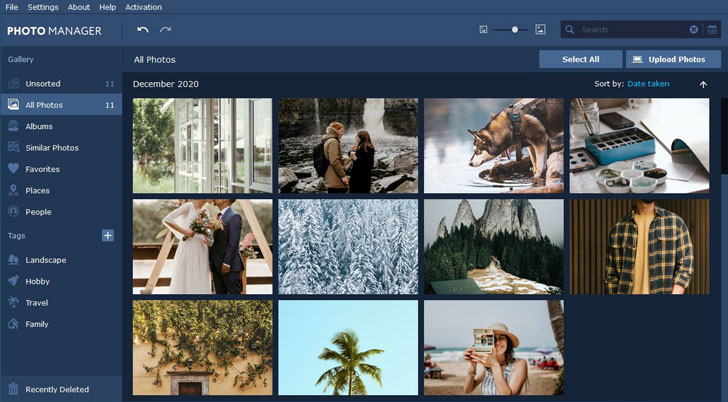Select the rocky mountain peaks photo
This screenshot has height=402, width=728.
coord(494,246)
